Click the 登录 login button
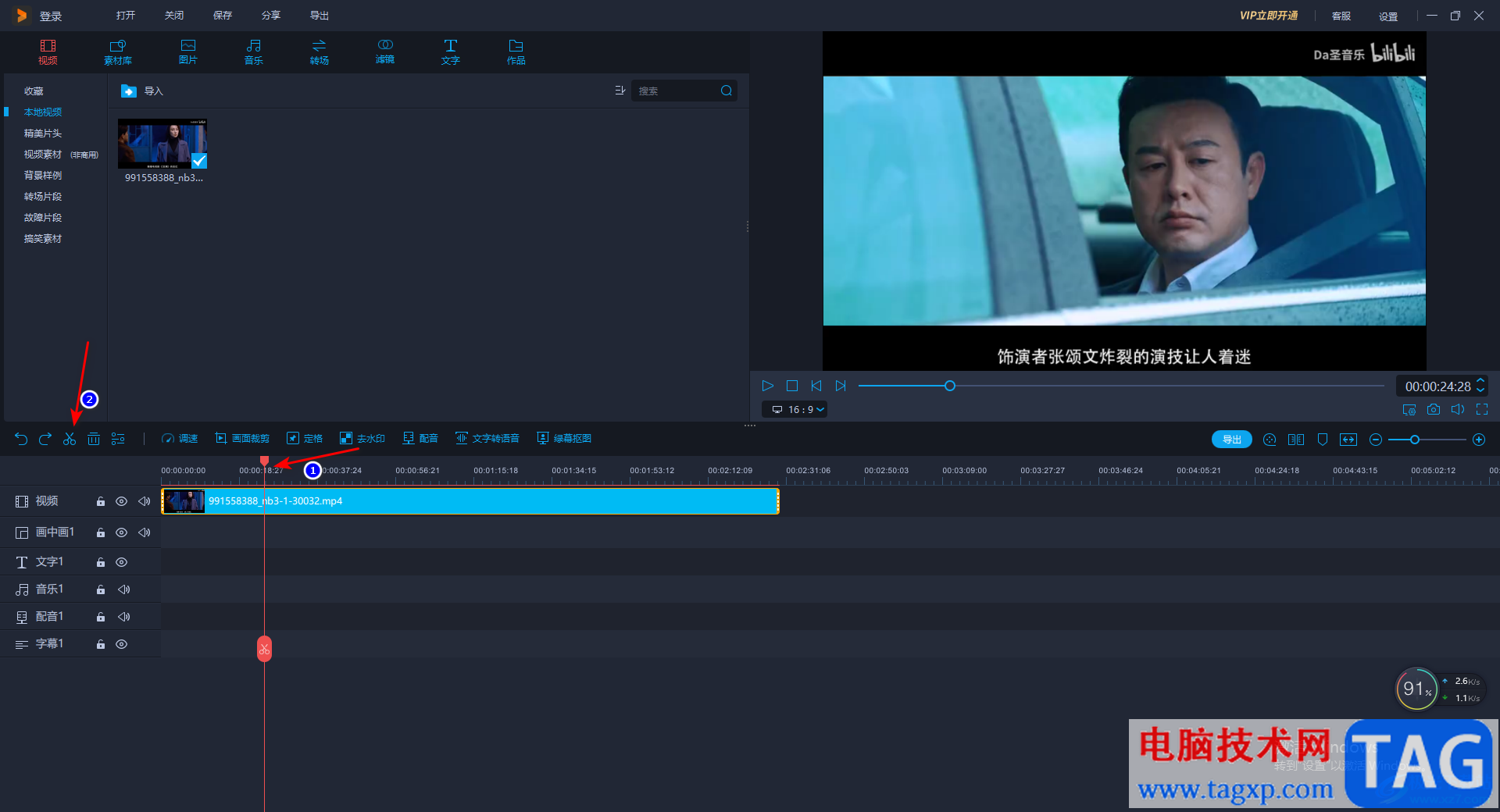1500x812 pixels. pyautogui.click(x=51, y=16)
